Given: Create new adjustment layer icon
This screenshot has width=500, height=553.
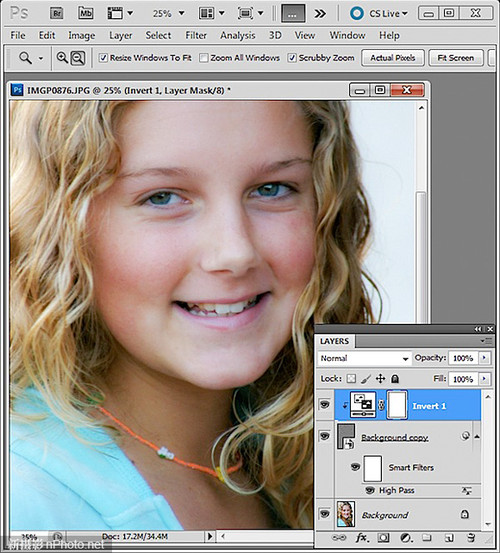Looking at the screenshot, I should (x=406, y=538).
